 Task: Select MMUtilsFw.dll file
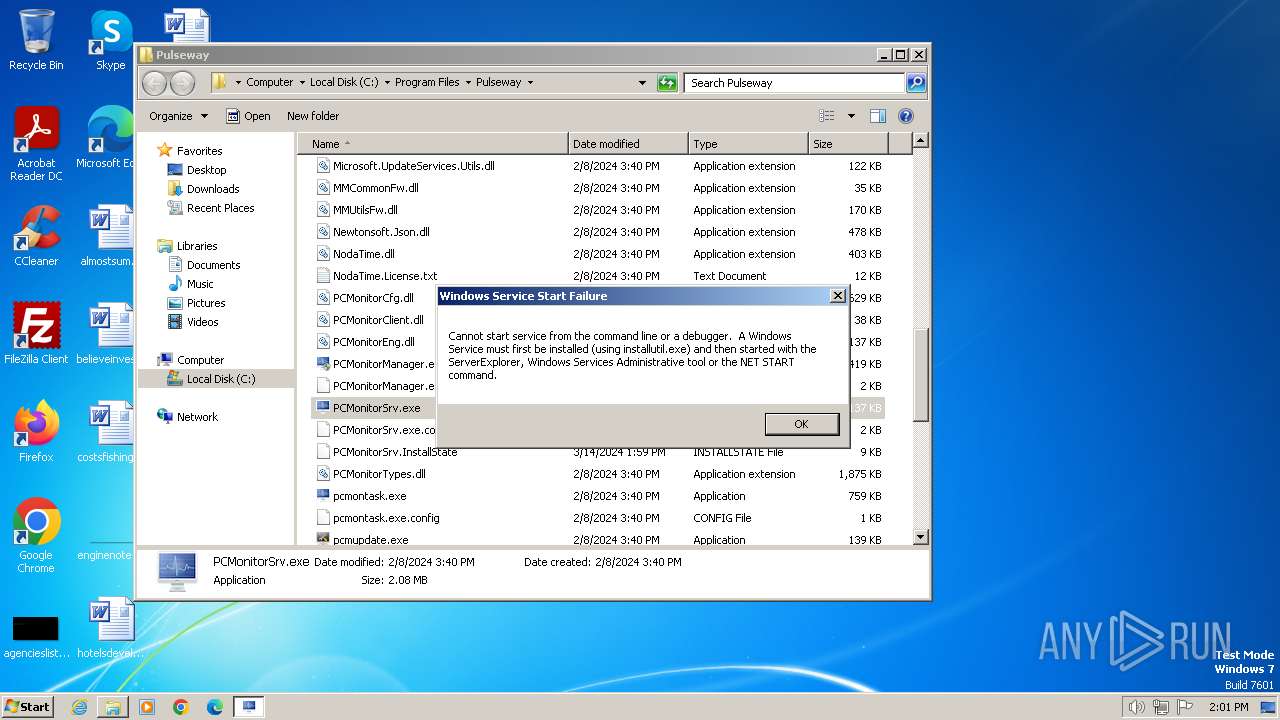click(365, 210)
